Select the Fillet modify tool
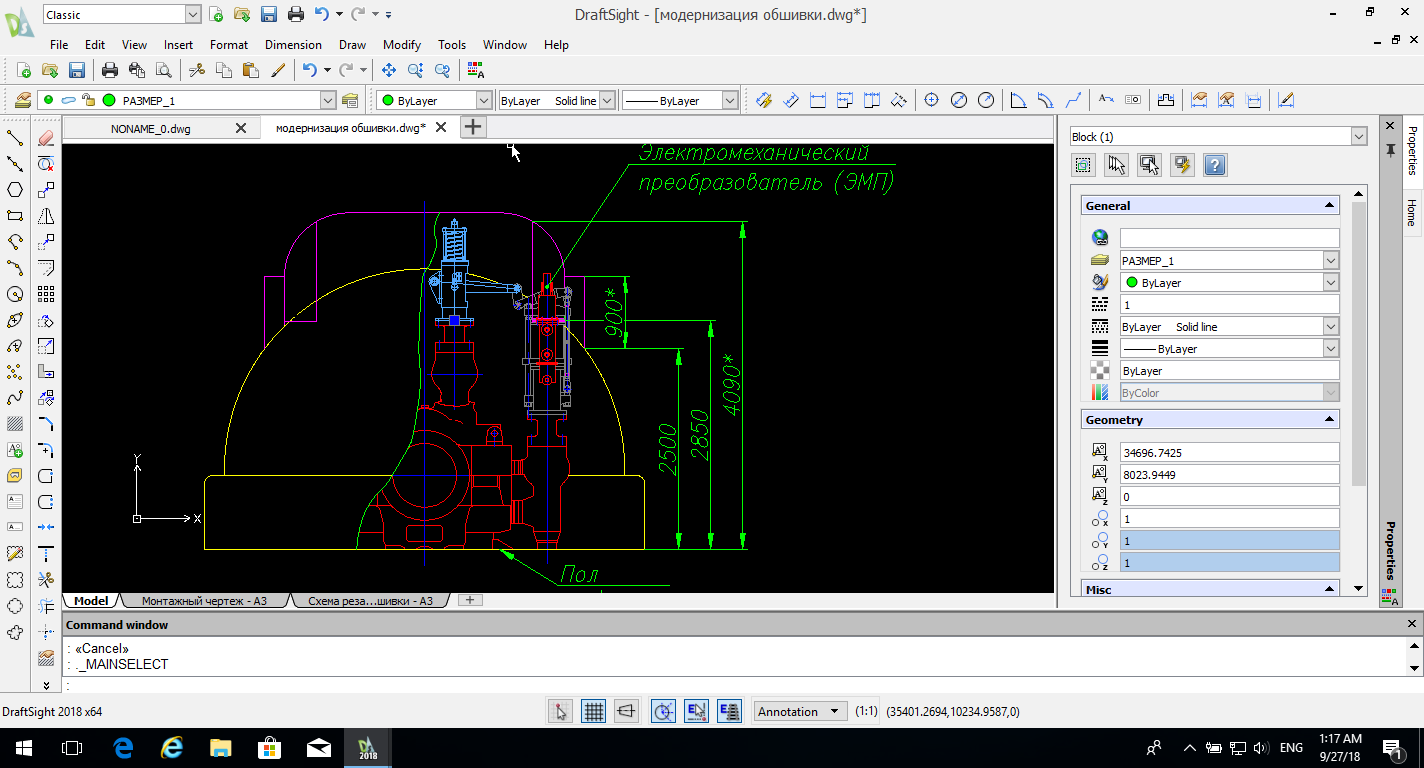Screen dimensions: 1424x768 (x=46, y=450)
